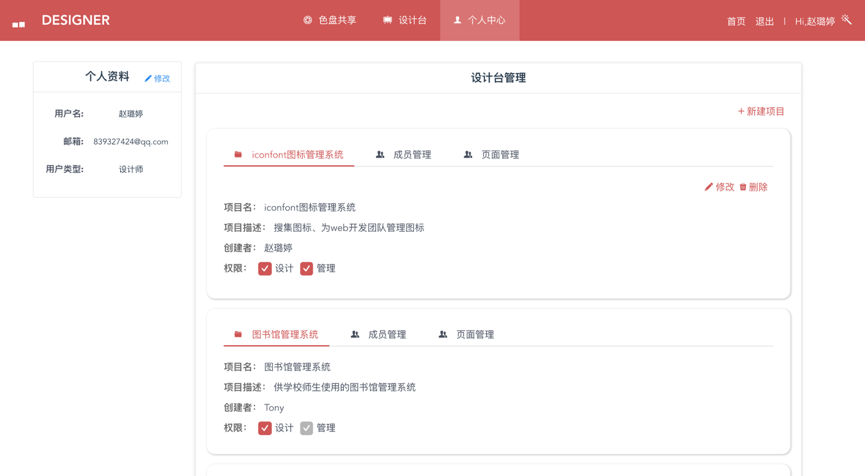Click 删除 for the iconfont project
This screenshot has height=476, width=865.
click(x=753, y=187)
